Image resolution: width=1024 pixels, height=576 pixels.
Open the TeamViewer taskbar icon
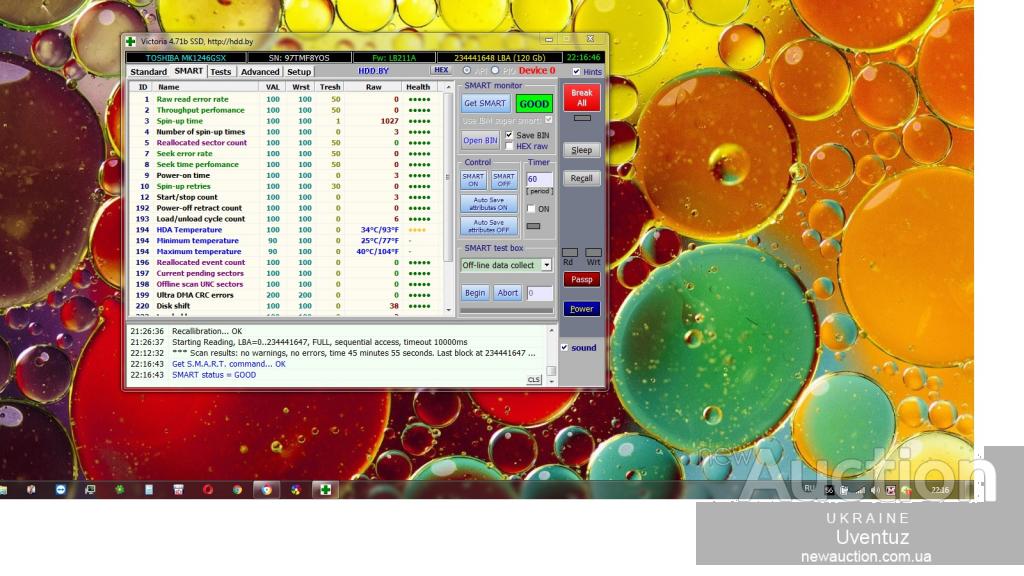coord(61,489)
